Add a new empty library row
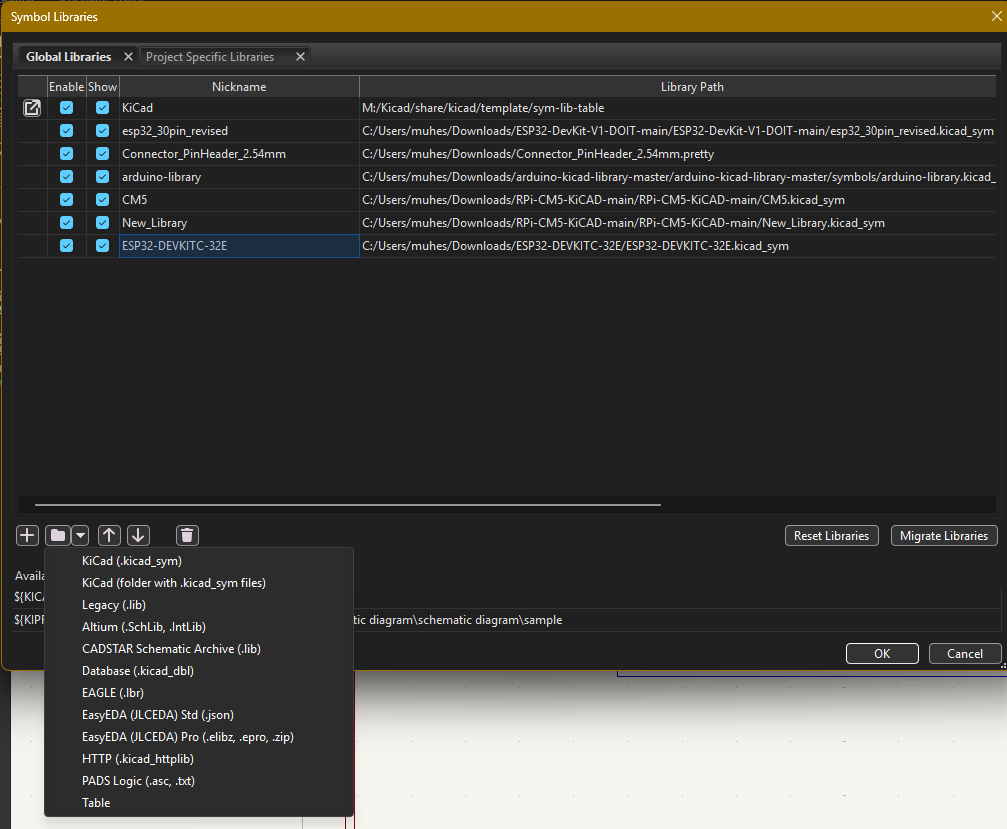The image size is (1007, 829). pos(27,536)
